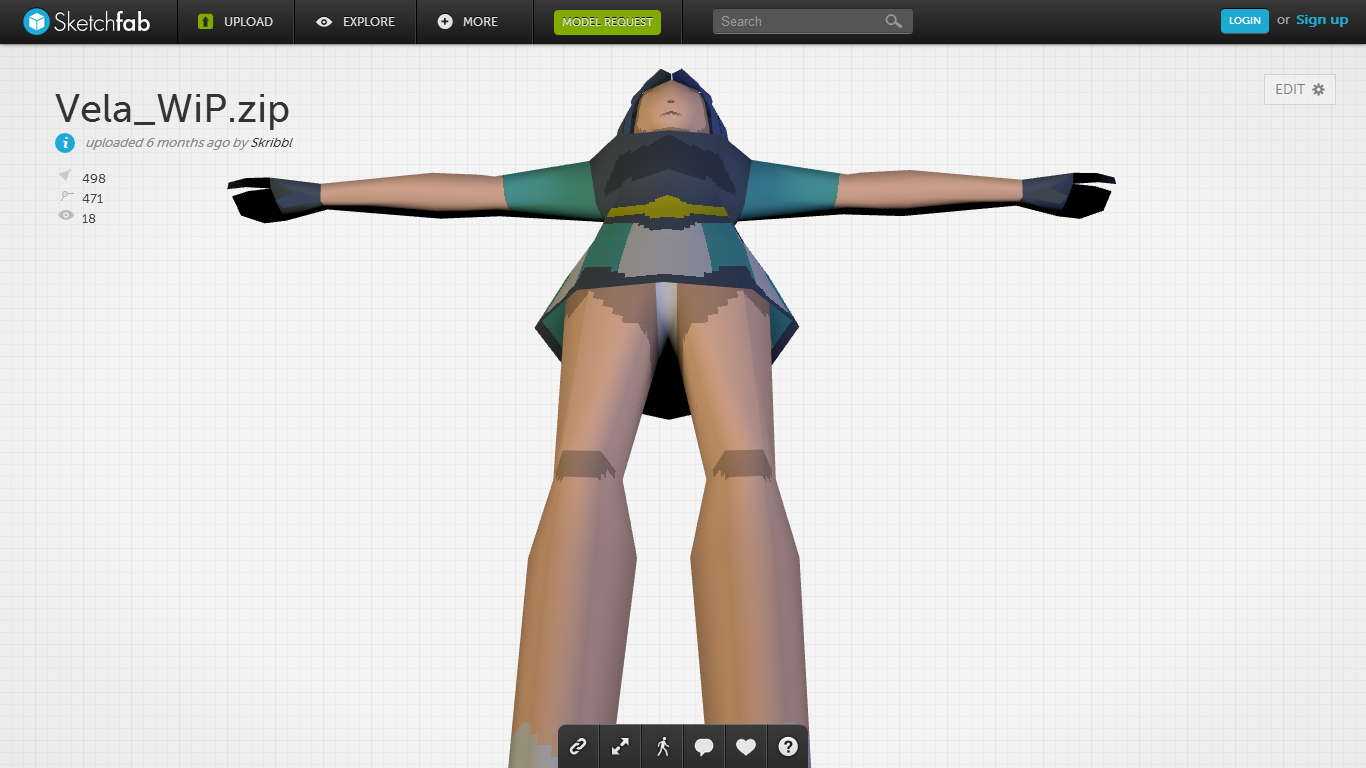Click the blue info icon
This screenshot has height=768, width=1366.
65,143
